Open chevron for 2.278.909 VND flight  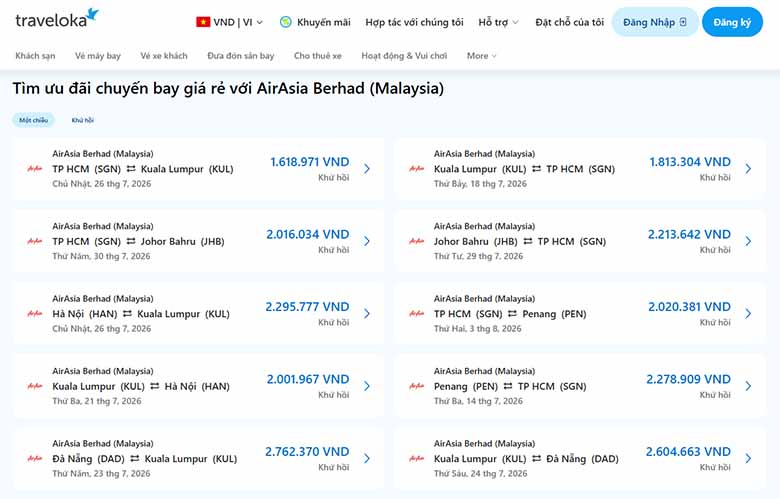pyautogui.click(x=748, y=386)
